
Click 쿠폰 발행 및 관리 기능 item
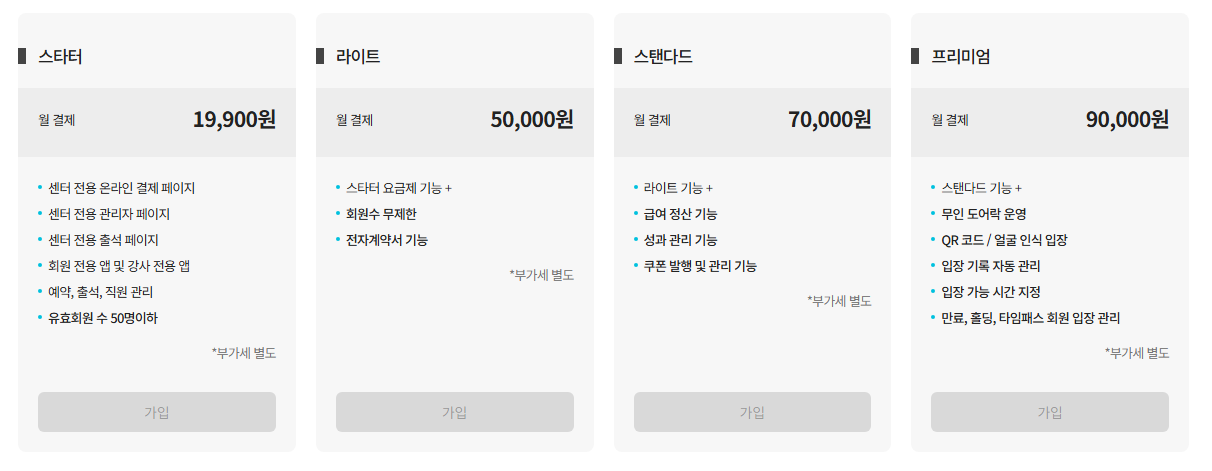coord(700,266)
